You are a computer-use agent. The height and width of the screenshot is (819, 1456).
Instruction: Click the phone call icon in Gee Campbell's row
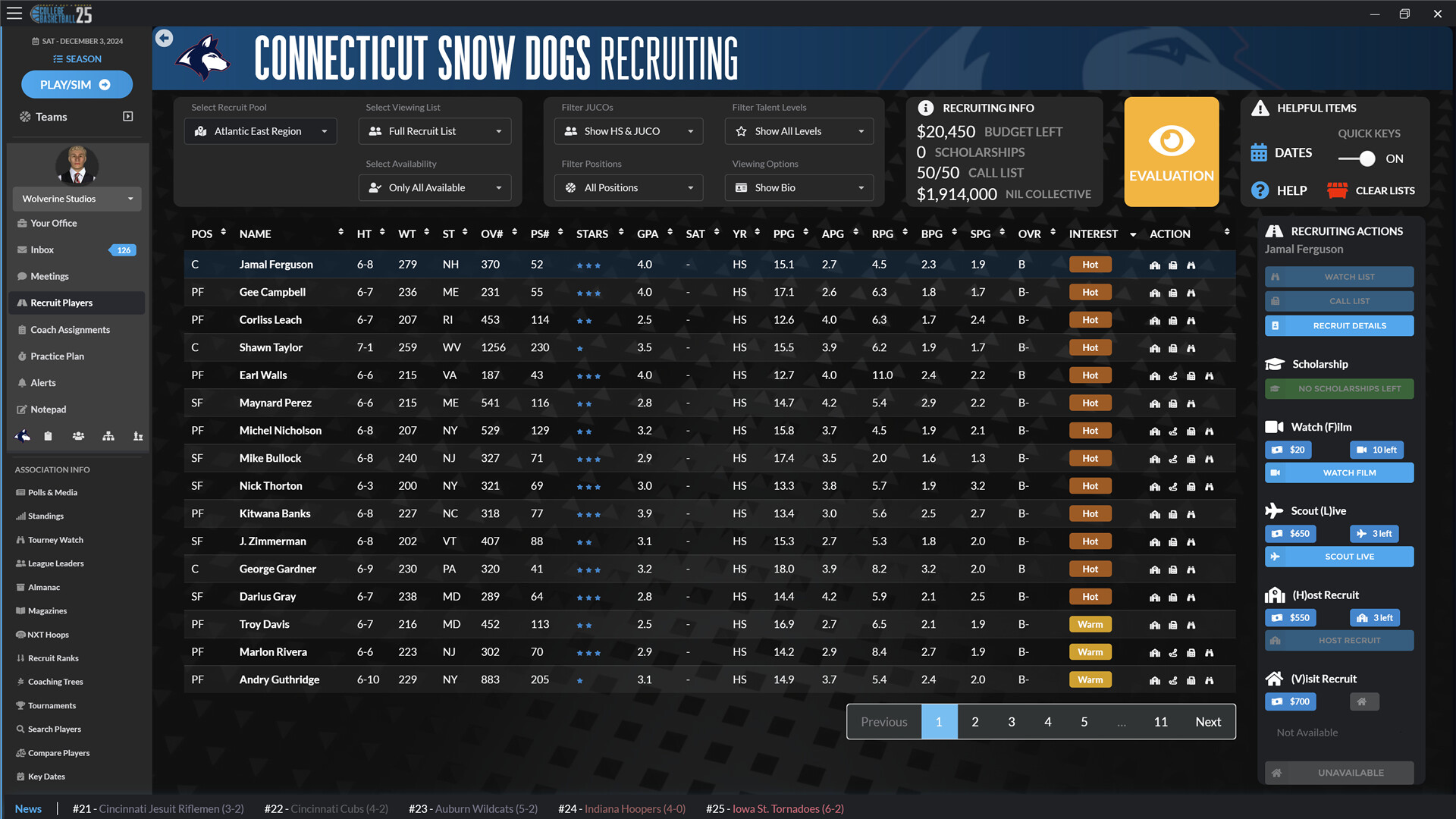click(x=1173, y=292)
